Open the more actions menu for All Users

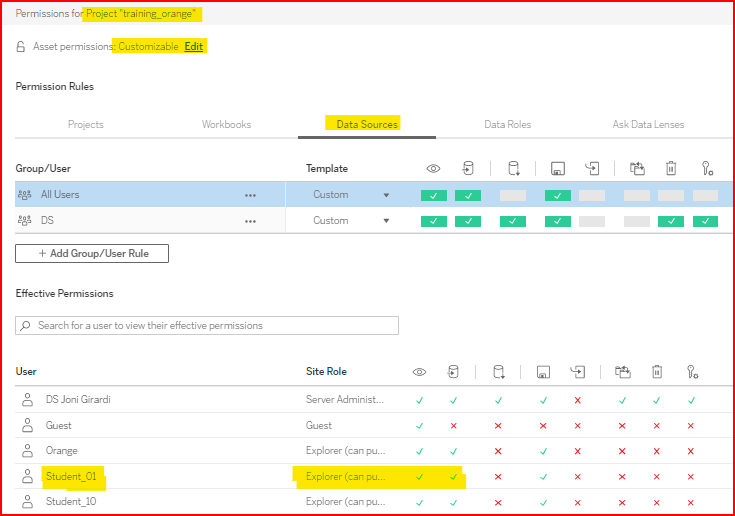coord(250,196)
